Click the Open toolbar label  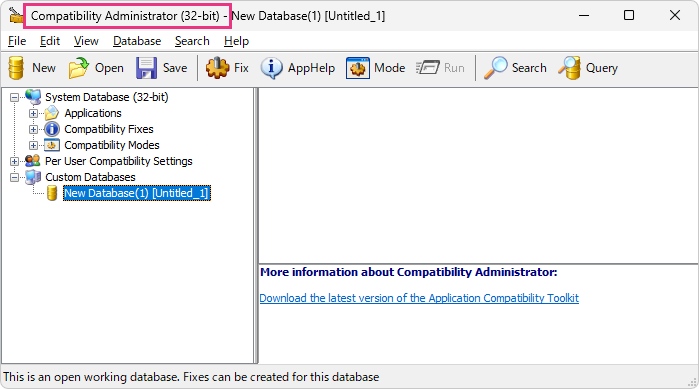pos(109,68)
